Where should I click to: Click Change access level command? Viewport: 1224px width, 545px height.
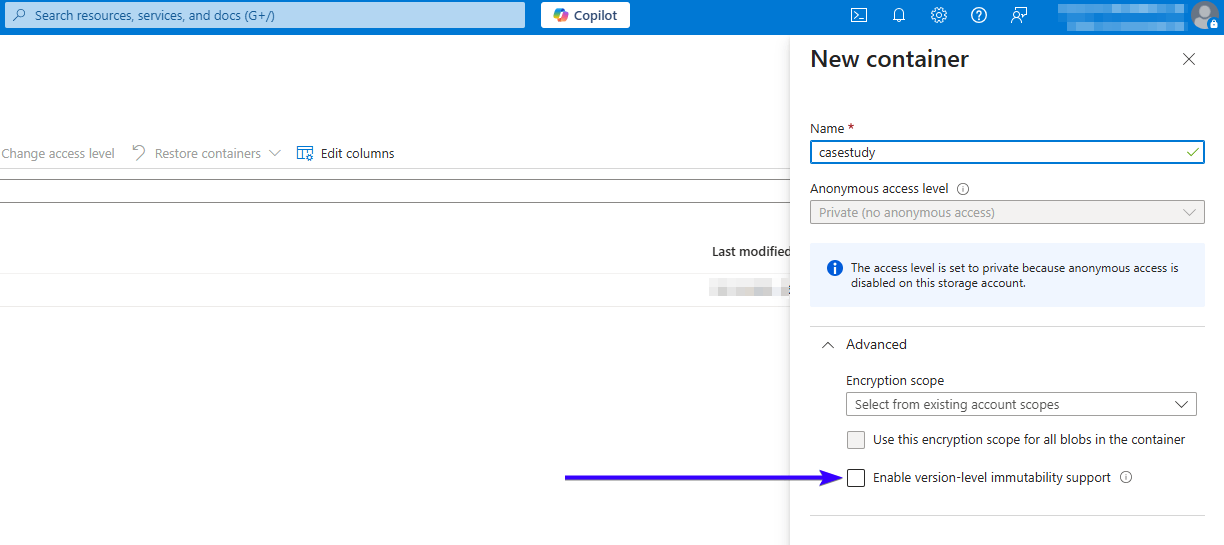click(58, 153)
